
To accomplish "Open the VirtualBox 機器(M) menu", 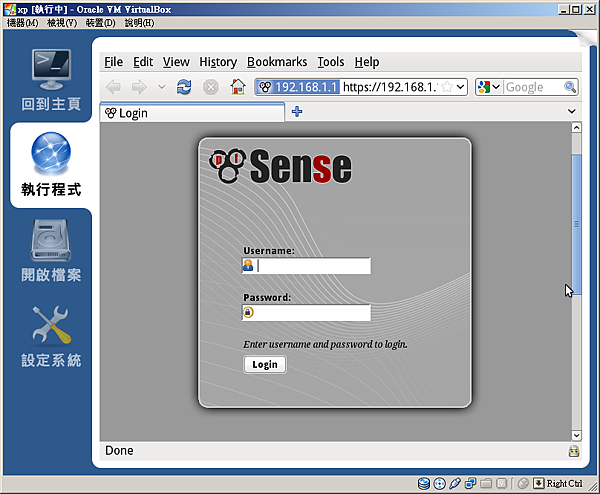I will [23, 23].
